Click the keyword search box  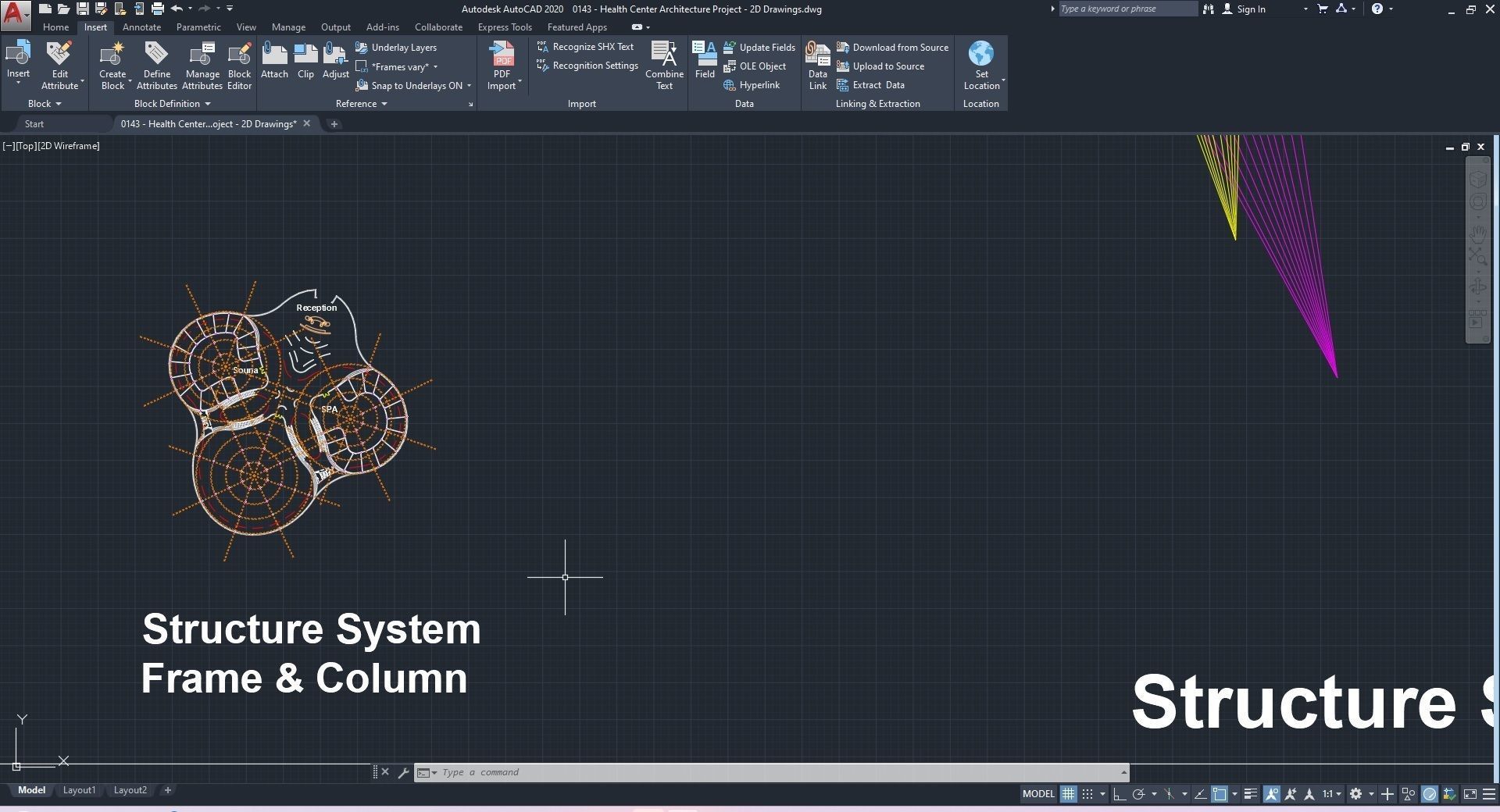pyautogui.click(x=1127, y=9)
